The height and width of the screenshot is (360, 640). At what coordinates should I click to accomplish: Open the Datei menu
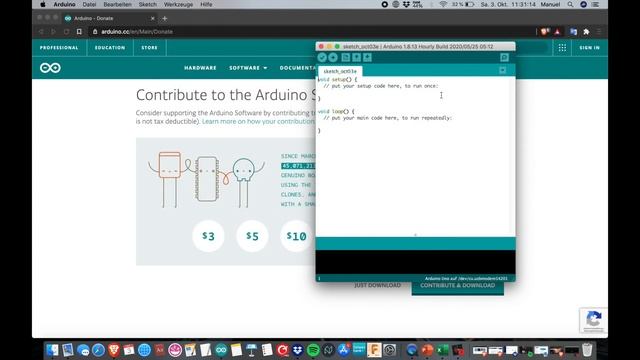click(89, 4)
